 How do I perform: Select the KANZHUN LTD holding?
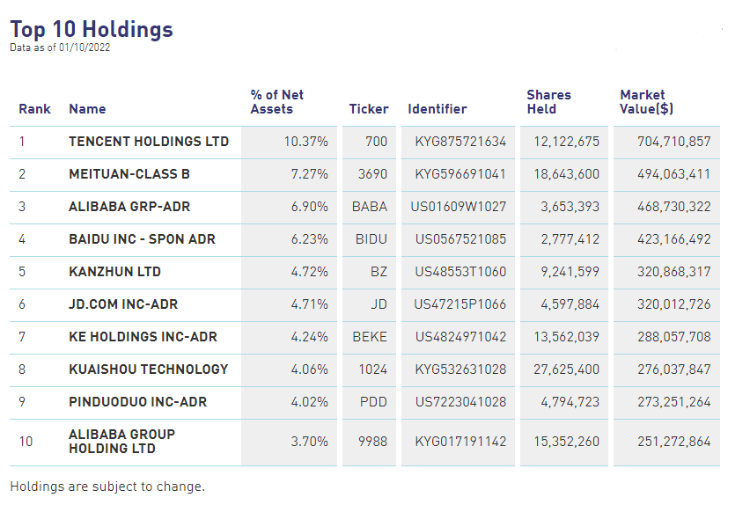pyautogui.click(x=114, y=272)
